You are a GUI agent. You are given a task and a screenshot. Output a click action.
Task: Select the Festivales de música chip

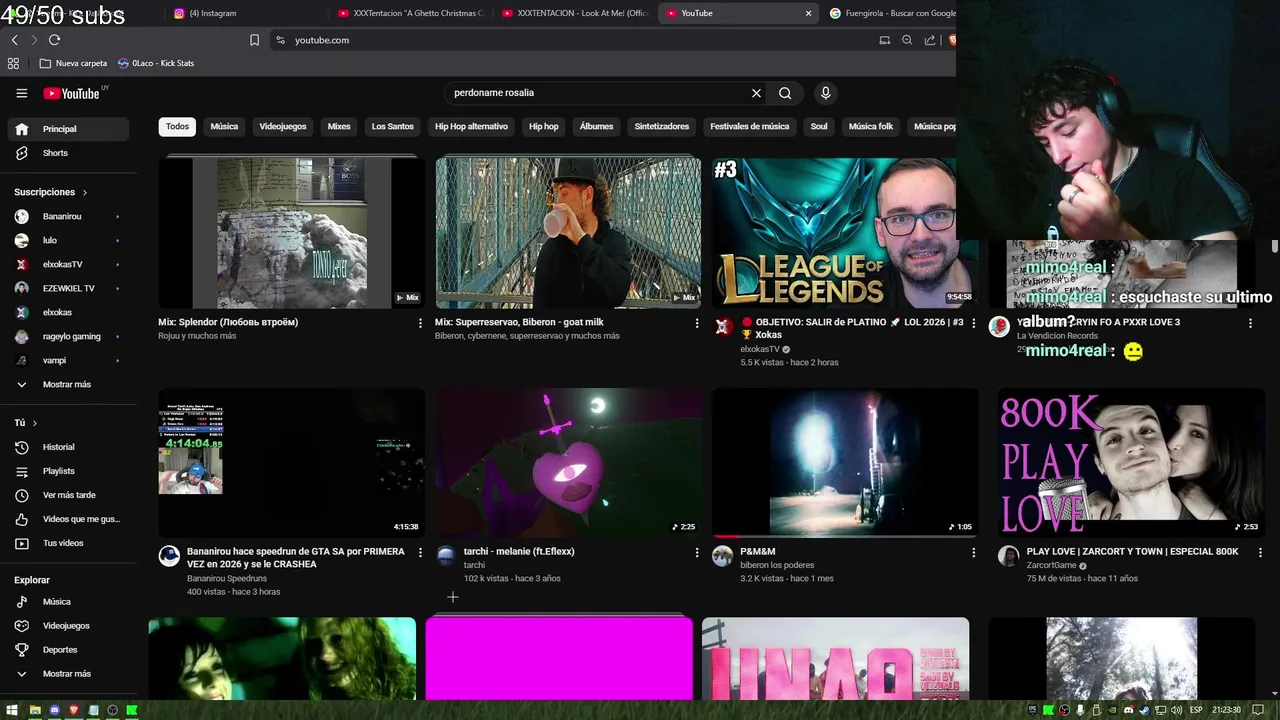750,127
